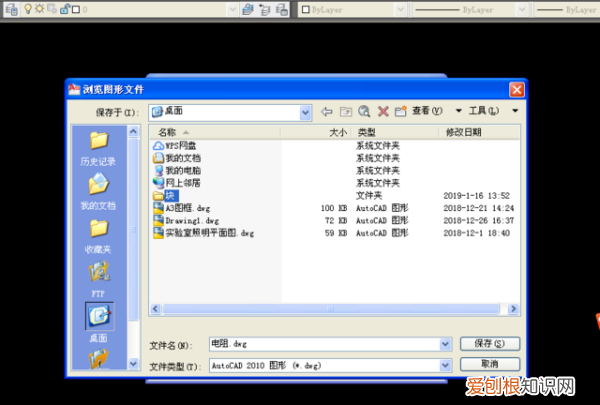Sort files by 名称 column header

click(x=214, y=132)
